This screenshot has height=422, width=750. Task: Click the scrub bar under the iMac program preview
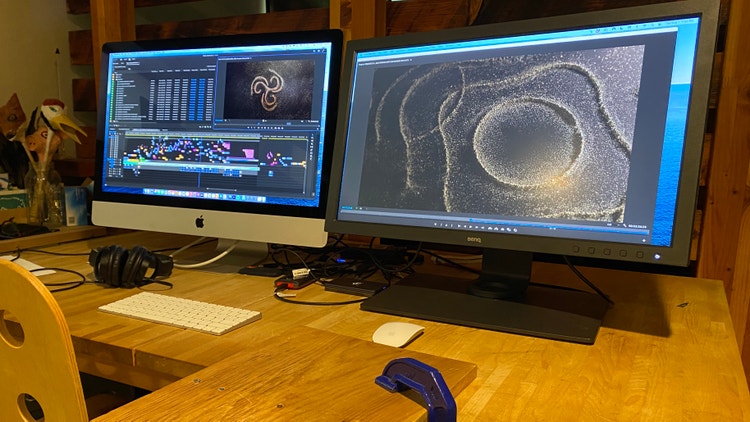265,123
